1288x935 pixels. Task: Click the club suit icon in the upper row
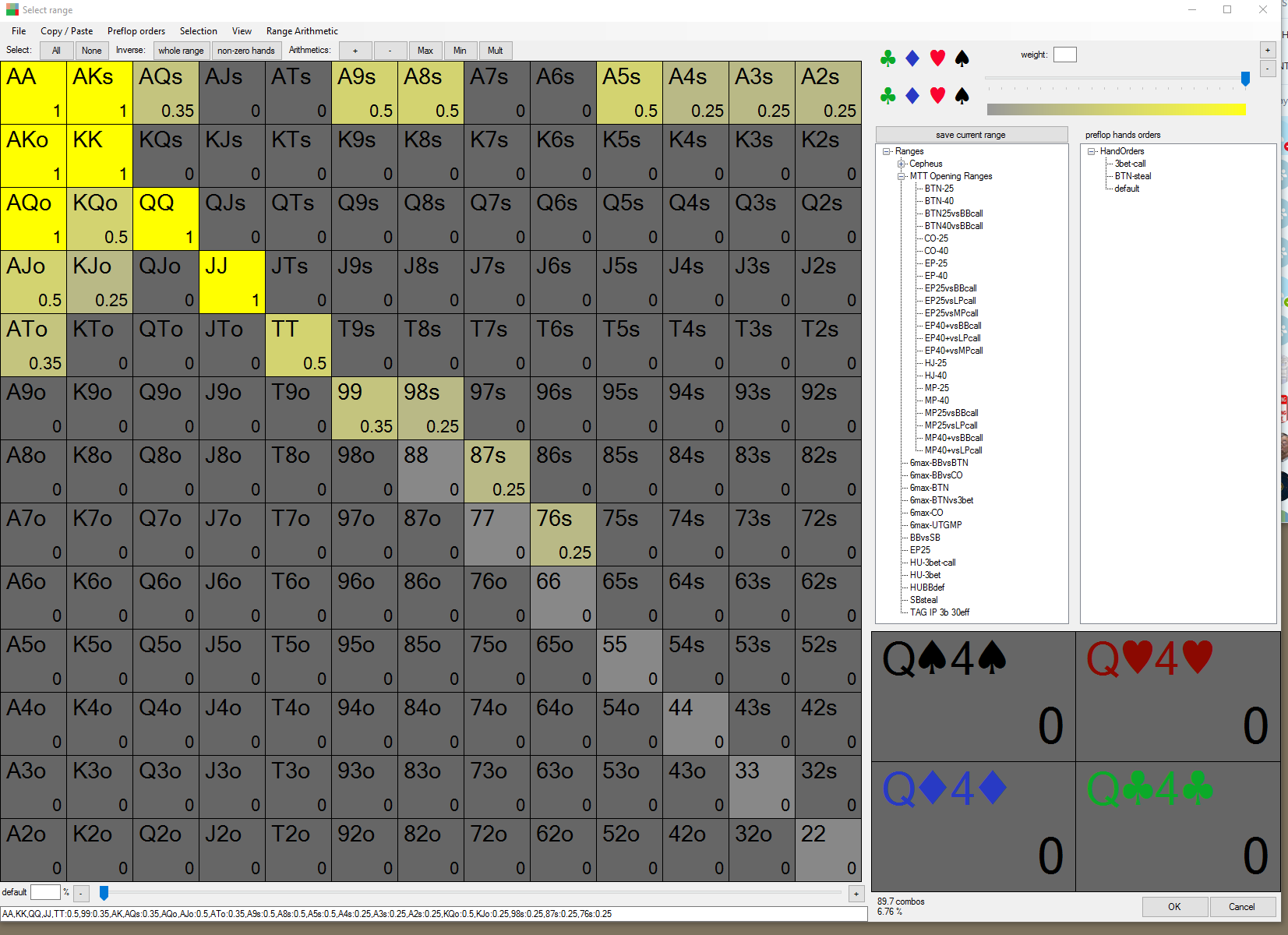(x=887, y=58)
